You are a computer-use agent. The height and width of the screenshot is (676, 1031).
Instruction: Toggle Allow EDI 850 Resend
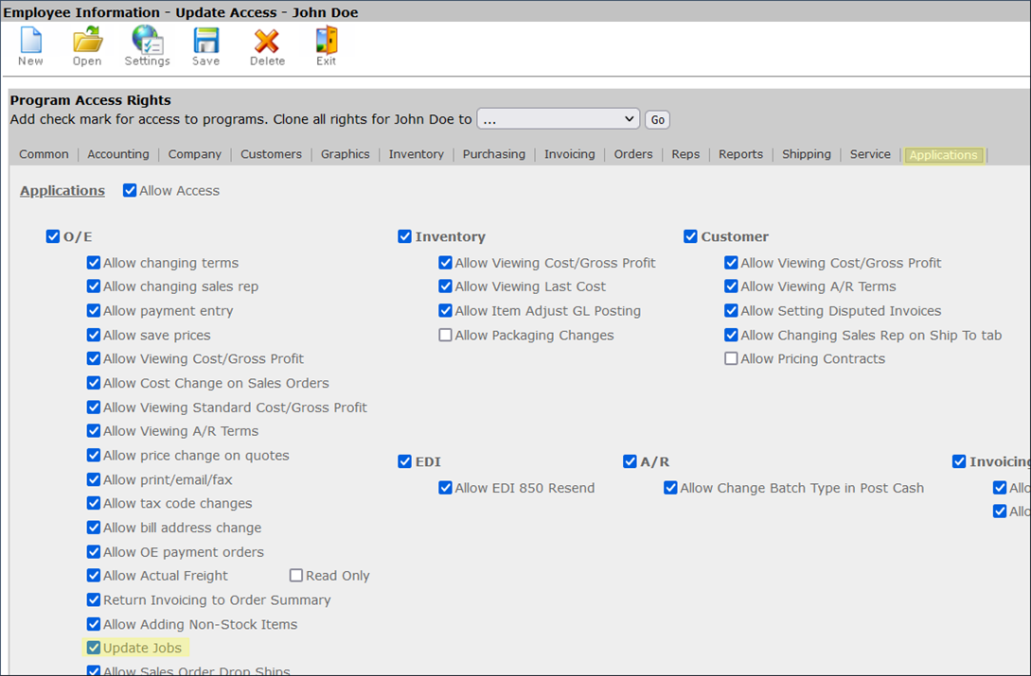pos(445,488)
